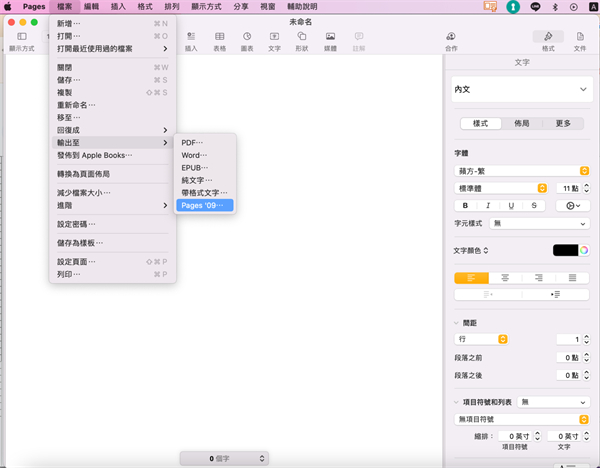Image resolution: width=600 pixels, height=468 pixels.
Task: Click the 圖表 (Chart) toolbar icon
Action: coord(247,40)
